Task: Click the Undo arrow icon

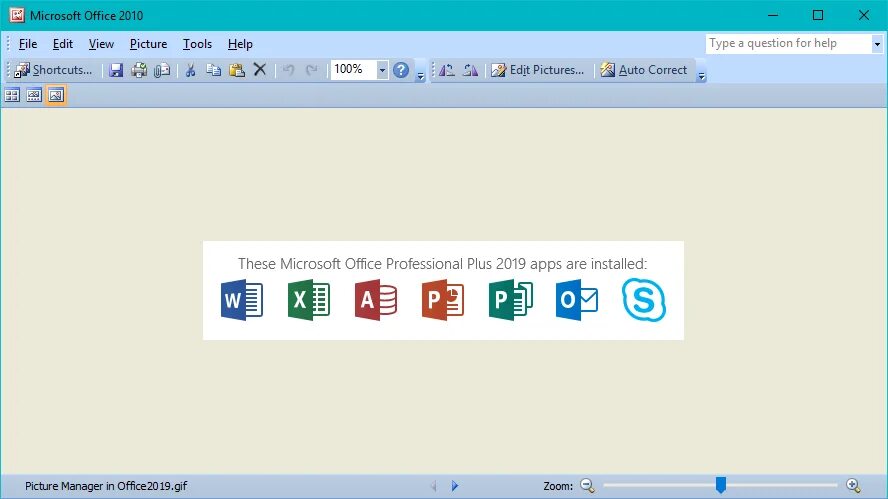Action: (x=288, y=70)
